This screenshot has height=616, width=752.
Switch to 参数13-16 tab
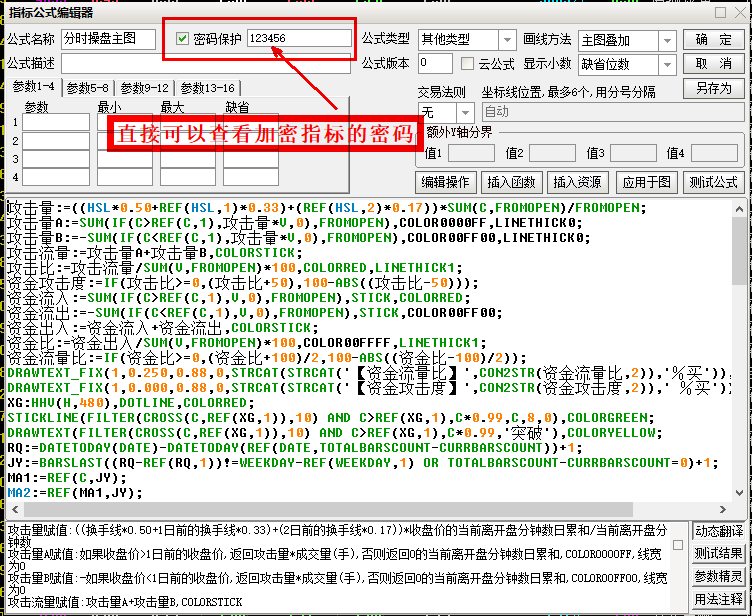point(207,88)
